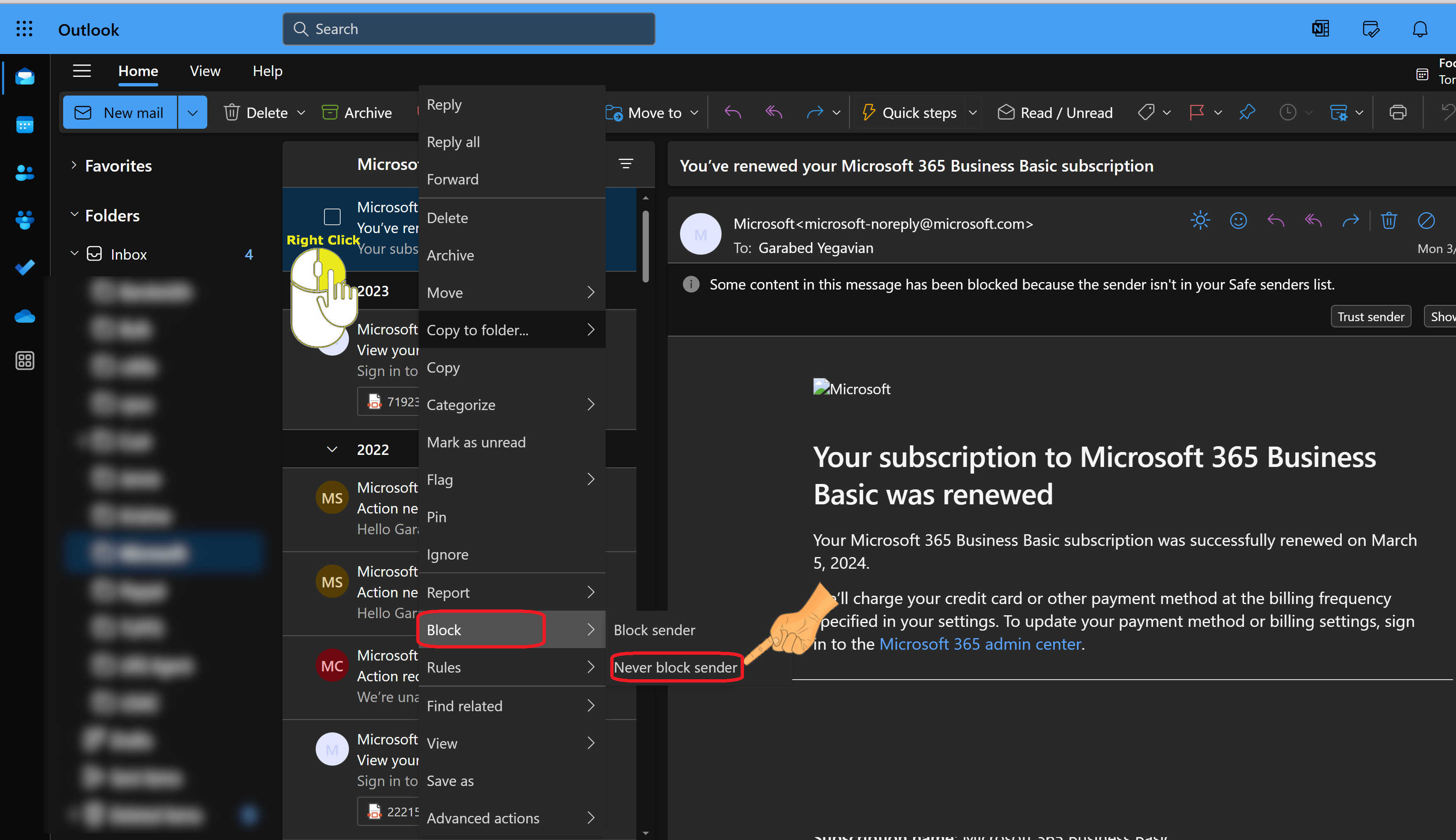Open Delete dropdown arrow
Viewport: 1456px width, 840px height.
[x=301, y=113]
